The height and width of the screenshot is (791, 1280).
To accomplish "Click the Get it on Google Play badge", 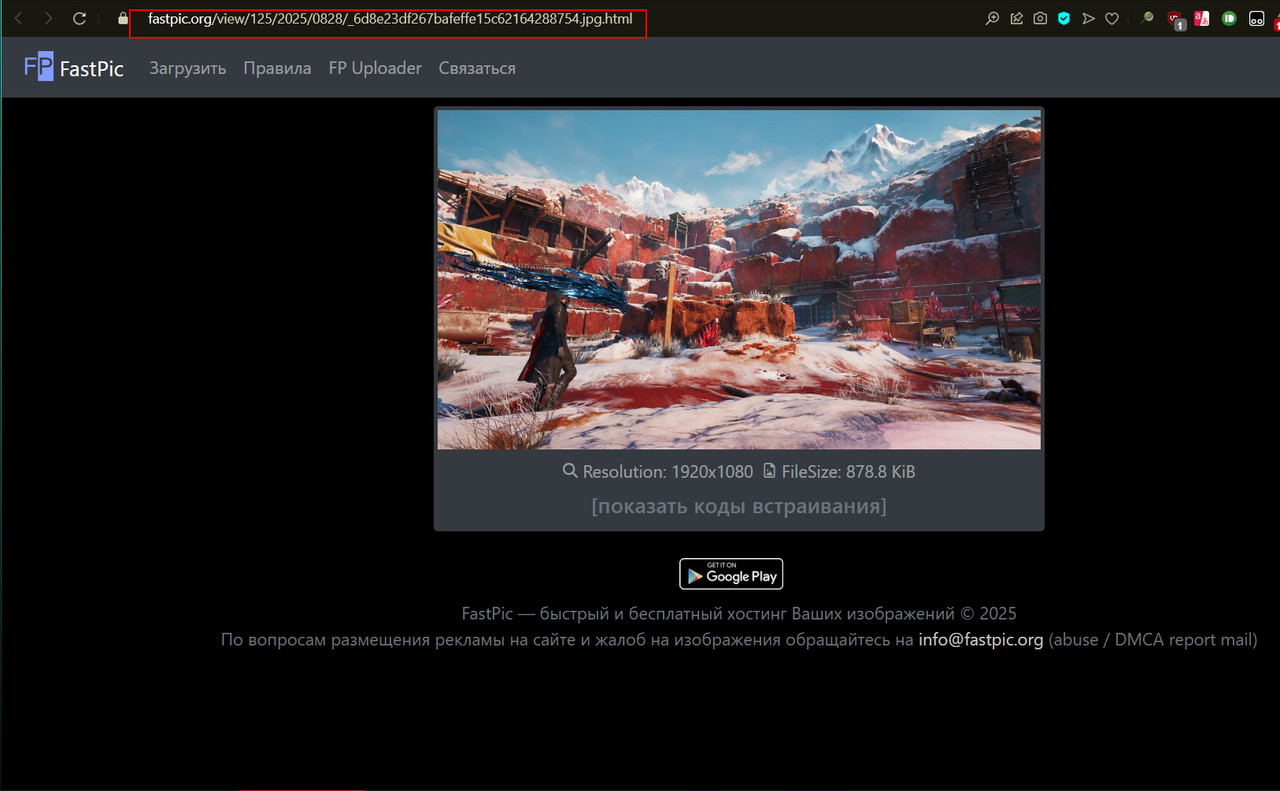I will 731,574.
